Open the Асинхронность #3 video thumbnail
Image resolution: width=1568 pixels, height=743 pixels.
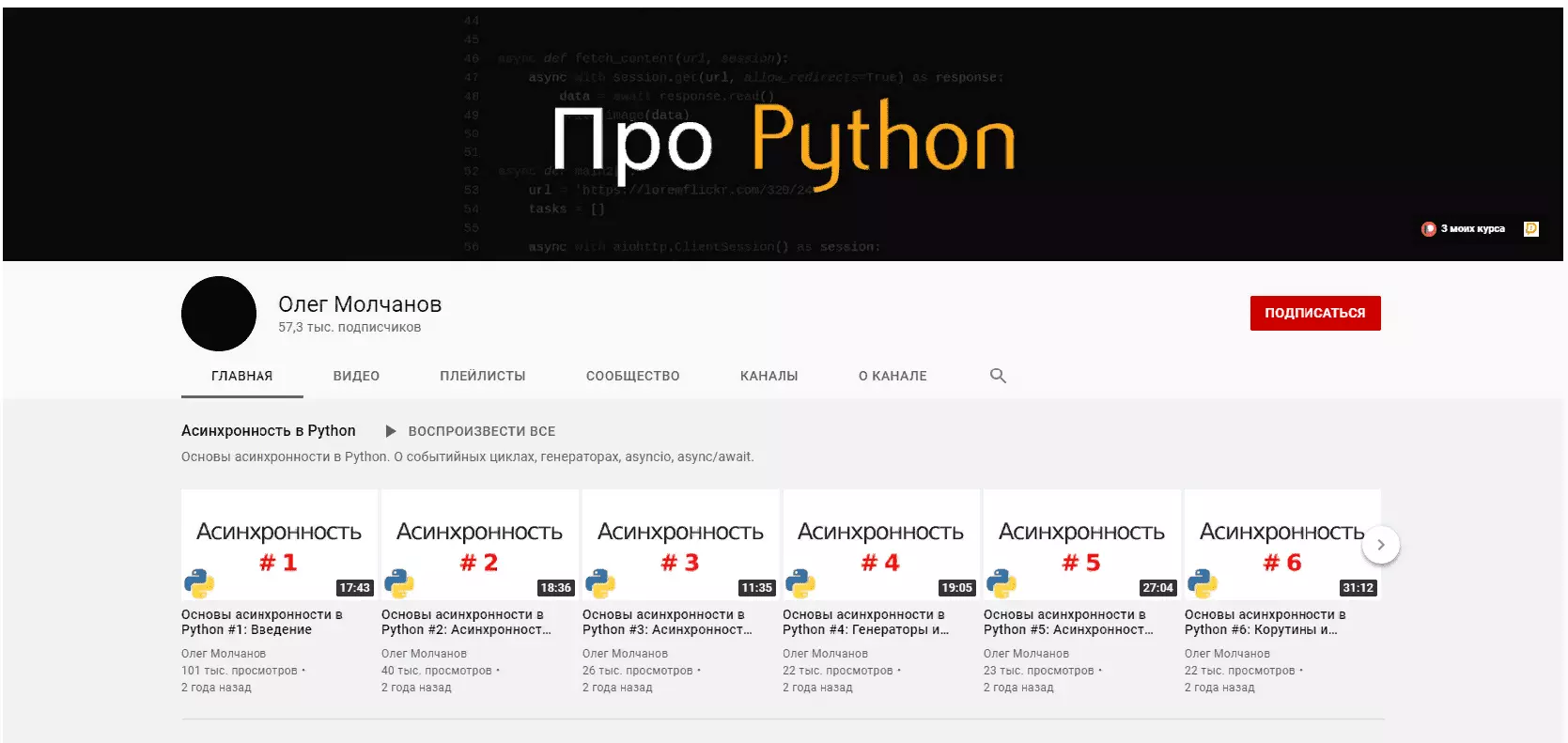680,545
